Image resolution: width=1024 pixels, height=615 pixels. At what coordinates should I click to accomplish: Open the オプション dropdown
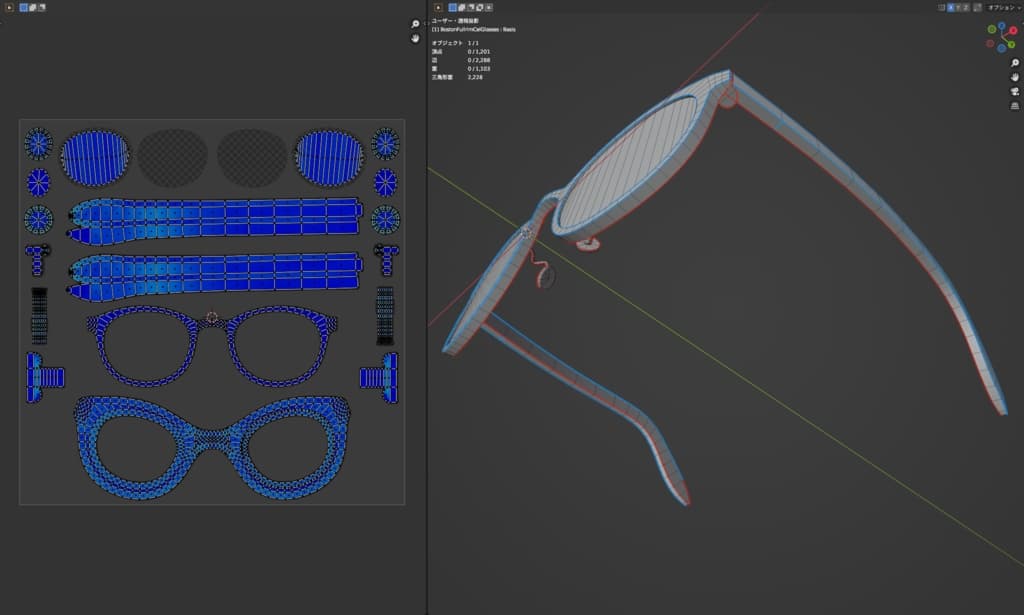pyautogui.click(x=1004, y=7)
